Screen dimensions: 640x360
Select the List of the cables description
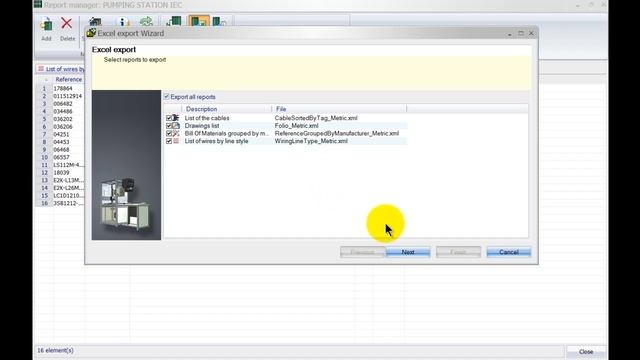pos(207,118)
